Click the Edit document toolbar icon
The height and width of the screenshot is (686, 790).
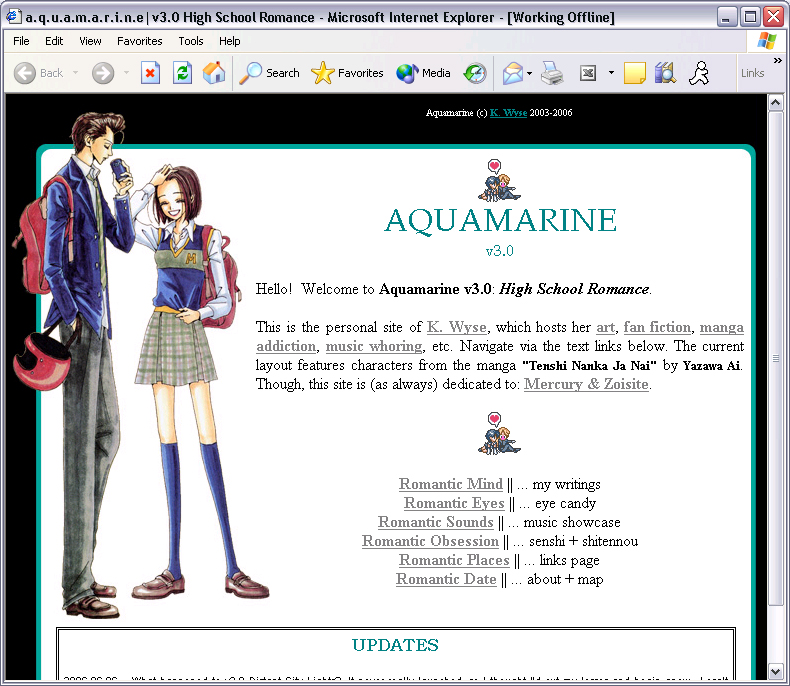click(x=588, y=74)
